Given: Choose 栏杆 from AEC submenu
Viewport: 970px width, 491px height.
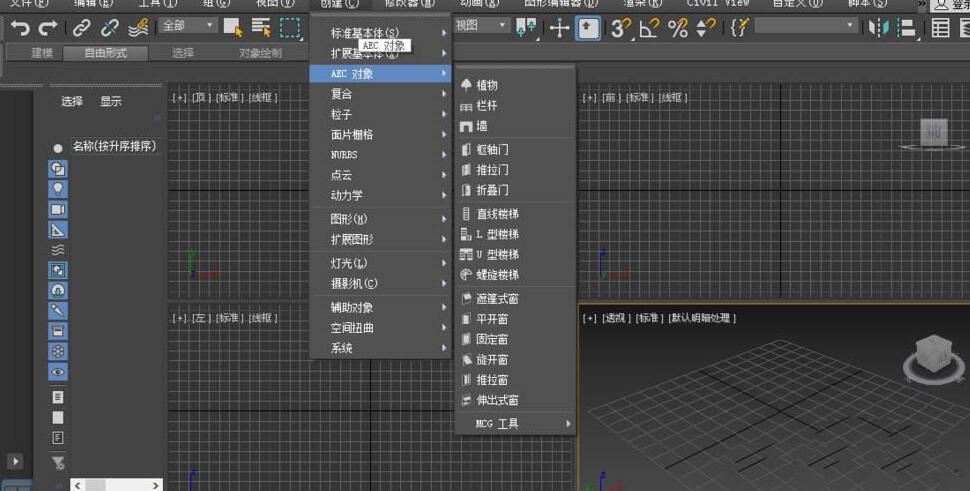Looking at the screenshot, I should tap(516, 106).
